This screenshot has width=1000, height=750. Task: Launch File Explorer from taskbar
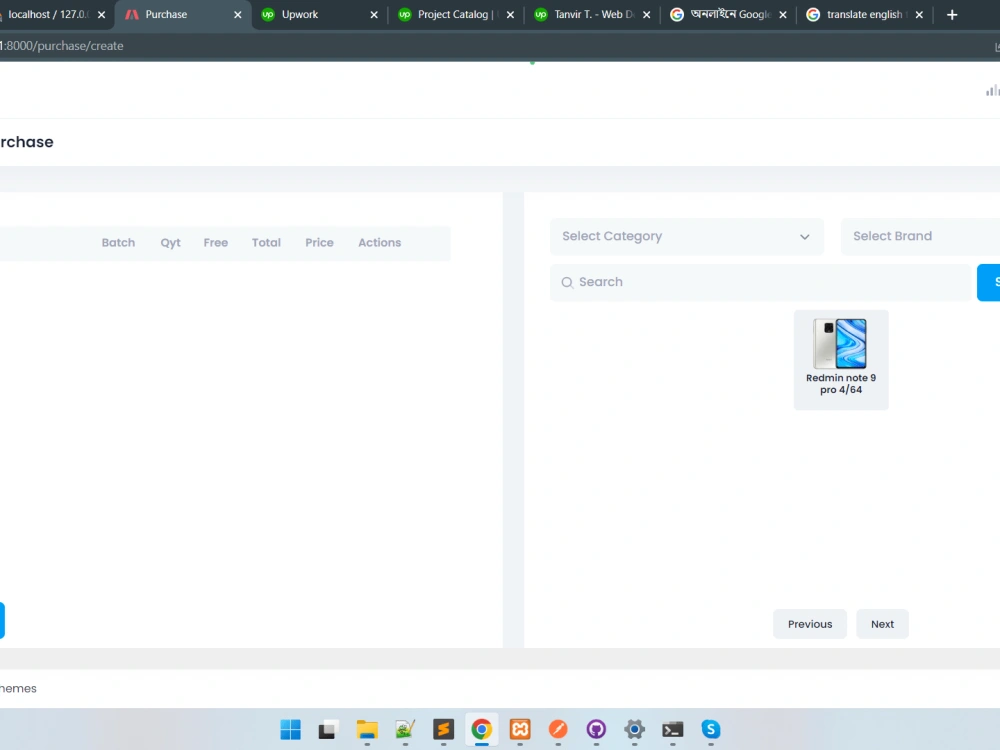(367, 729)
